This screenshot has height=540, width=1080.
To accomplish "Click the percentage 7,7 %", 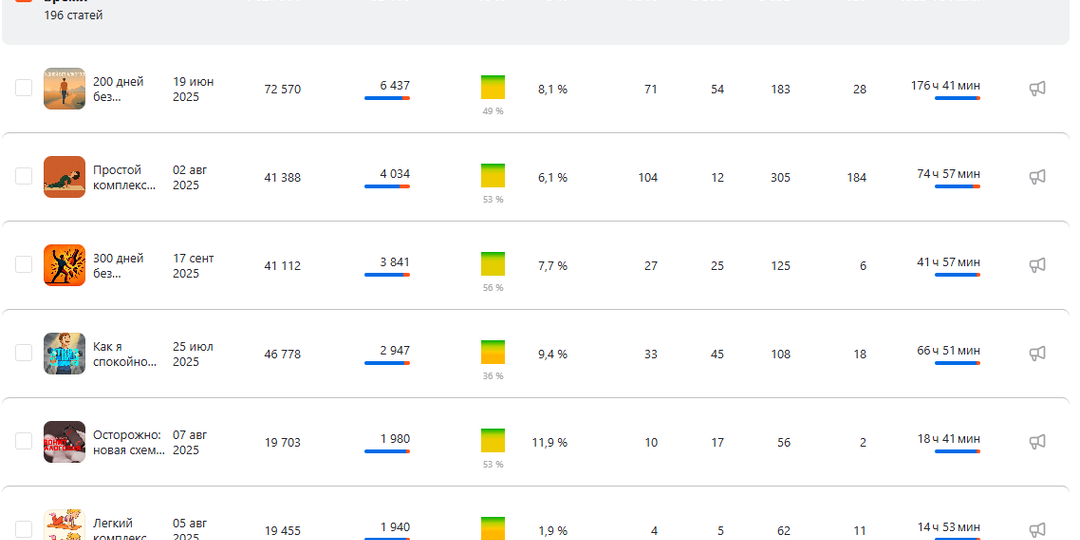I will pyautogui.click(x=552, y=266).
